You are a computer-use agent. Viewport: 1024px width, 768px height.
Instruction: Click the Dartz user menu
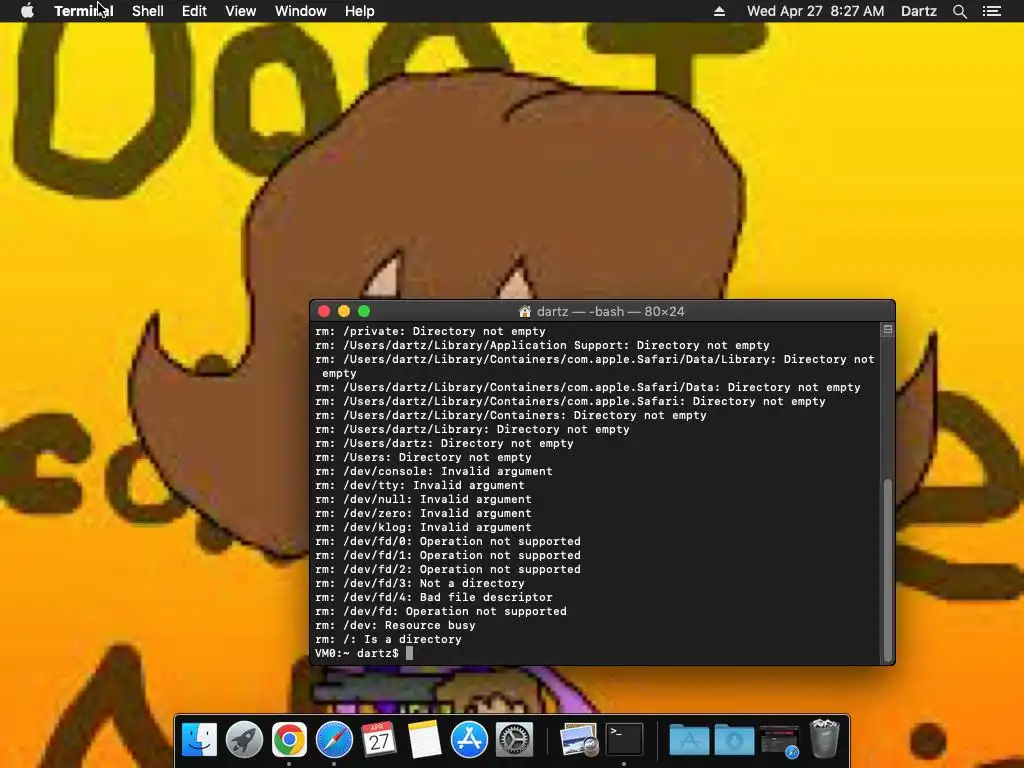(x=918, y=11)
